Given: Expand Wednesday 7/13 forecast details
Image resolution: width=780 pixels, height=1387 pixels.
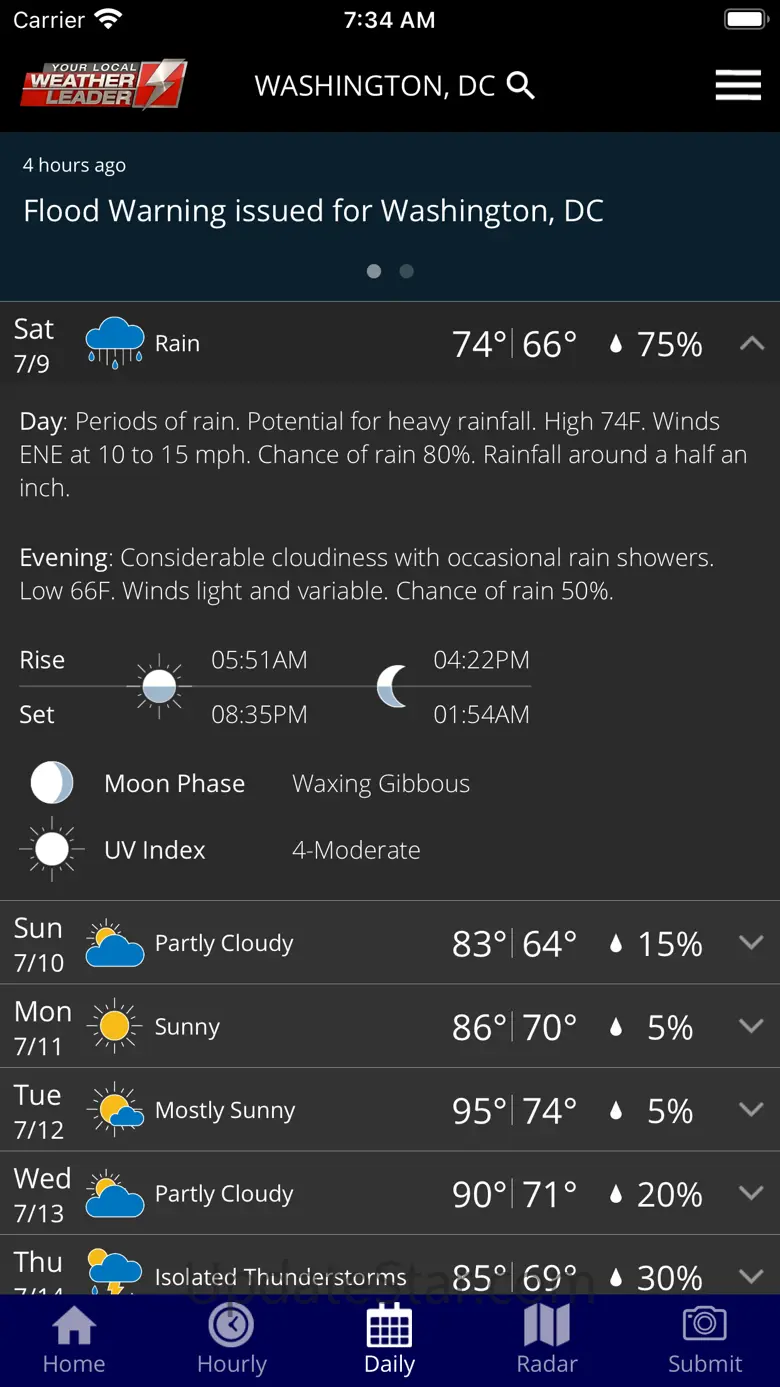Looking at the screenshot, I should tap(751, 1193).
